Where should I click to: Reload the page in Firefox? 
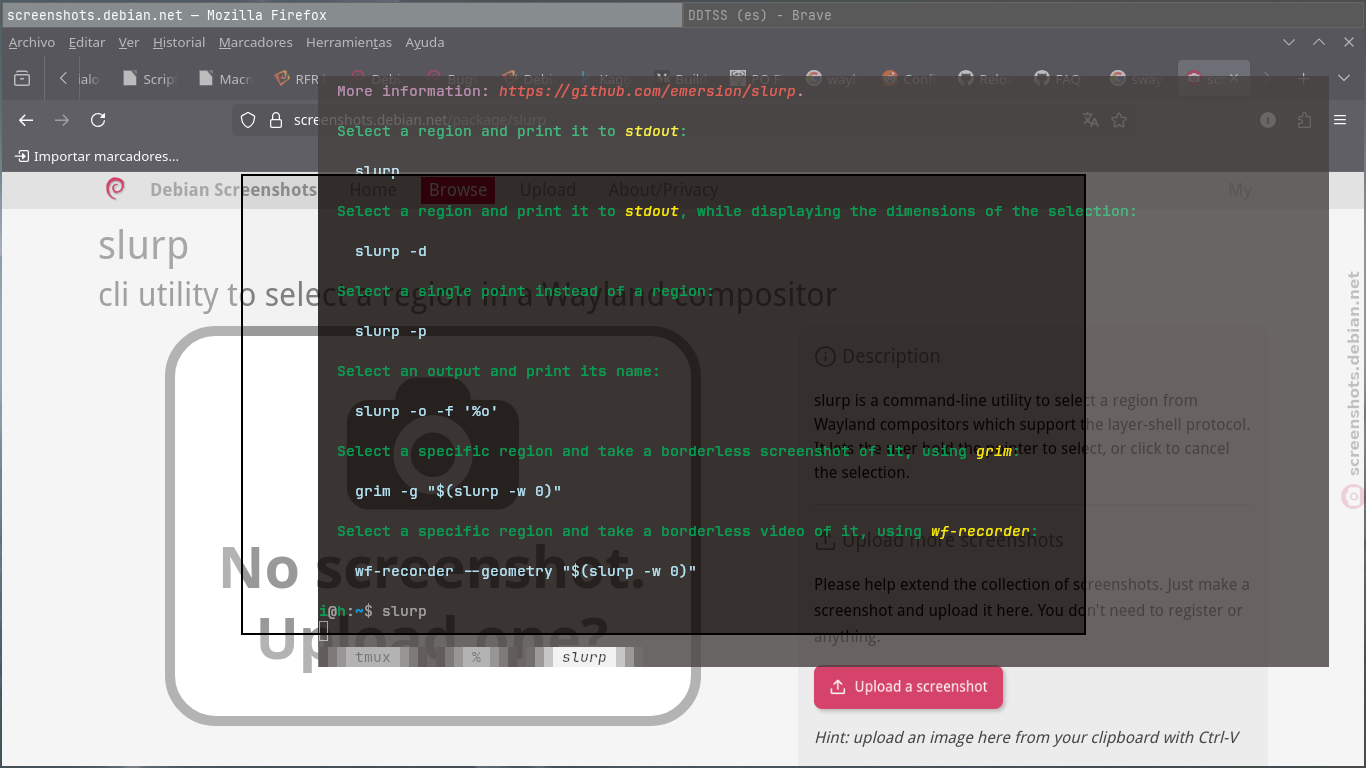pos(98,120)
